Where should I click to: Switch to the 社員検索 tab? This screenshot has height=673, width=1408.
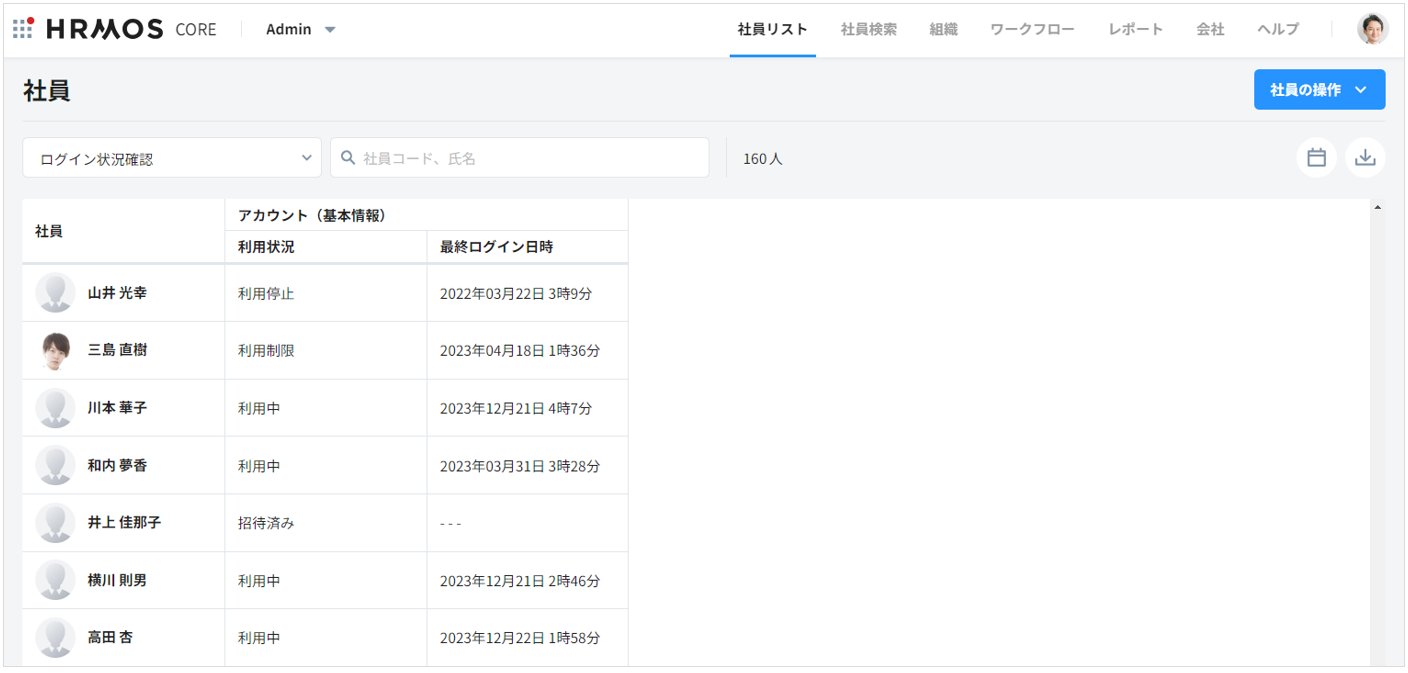(868, 29)
